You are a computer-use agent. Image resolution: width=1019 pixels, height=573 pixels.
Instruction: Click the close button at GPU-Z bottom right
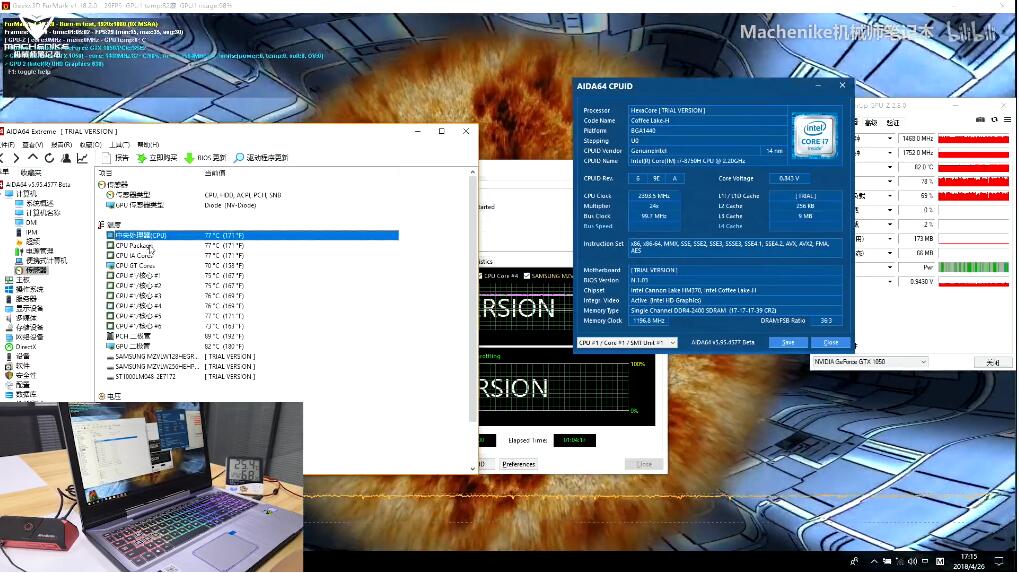click(x=993, y=363)
